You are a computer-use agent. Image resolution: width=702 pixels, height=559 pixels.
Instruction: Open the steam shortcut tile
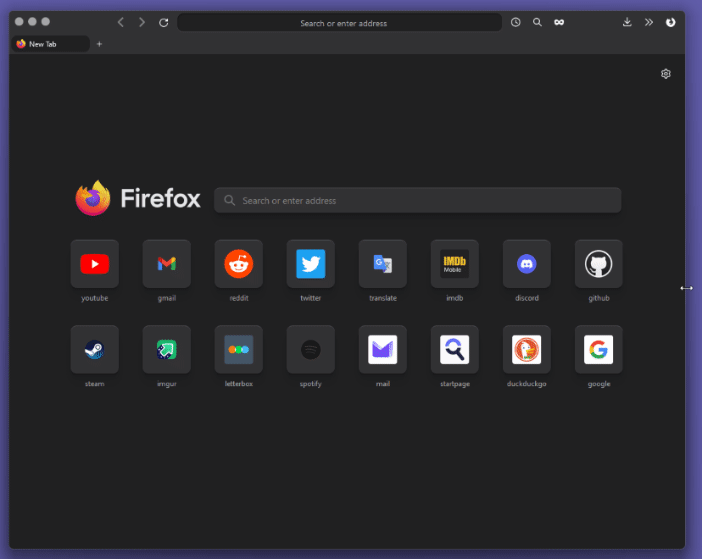94,350
